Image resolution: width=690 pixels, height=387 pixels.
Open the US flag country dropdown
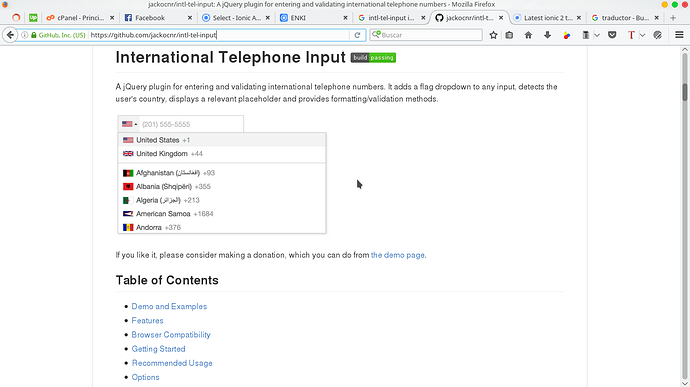(129, 124)
